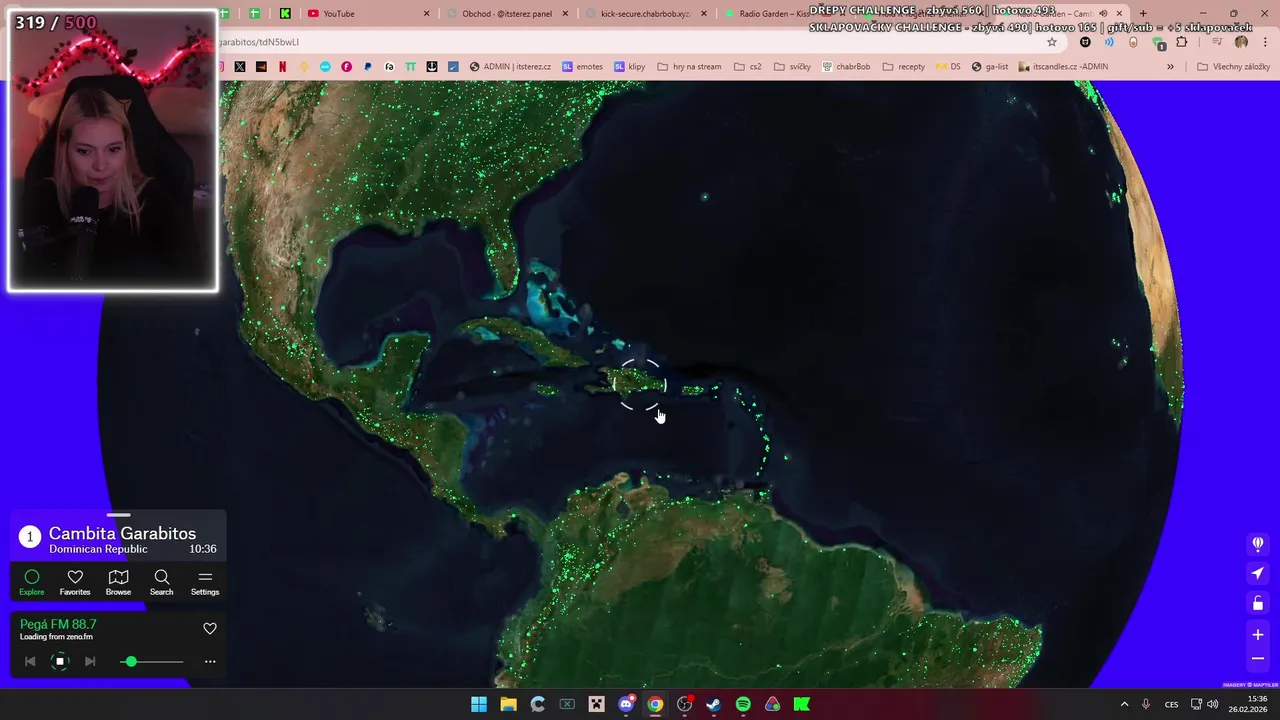Screen dimensions: 1280x720
Task: Collapse the panel using the drag handle
Action: coord(118,515)
